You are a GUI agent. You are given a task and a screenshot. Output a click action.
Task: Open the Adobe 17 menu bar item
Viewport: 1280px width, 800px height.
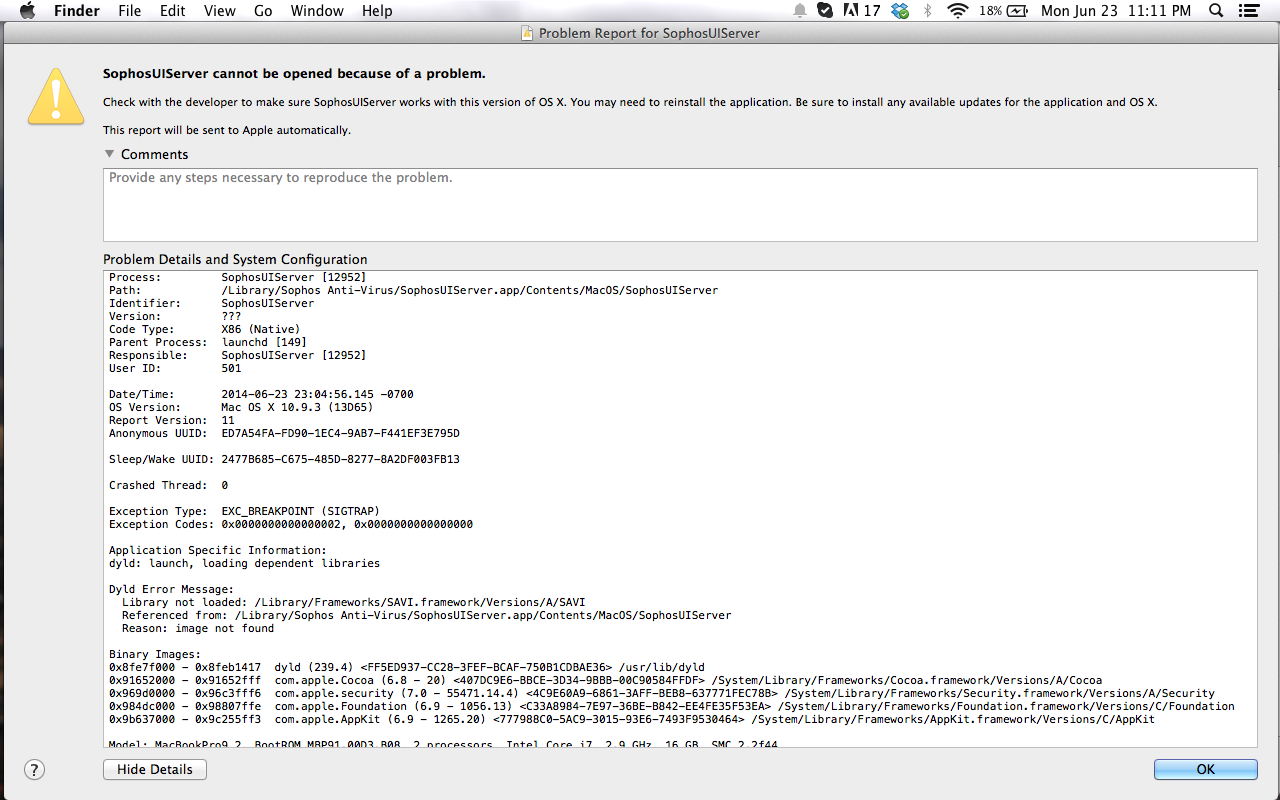tap(862, 11)
